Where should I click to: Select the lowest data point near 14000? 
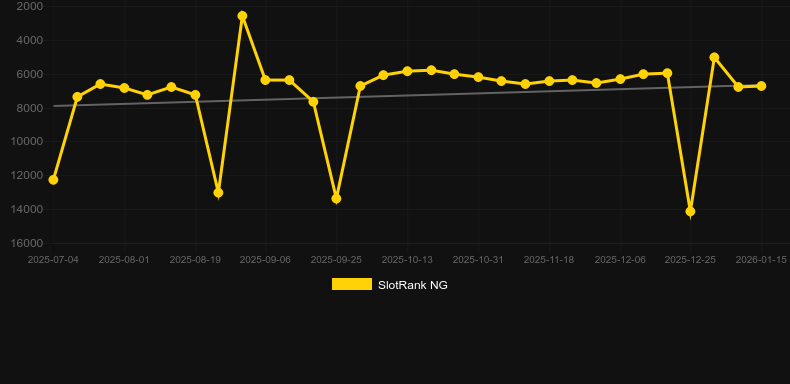690,211
